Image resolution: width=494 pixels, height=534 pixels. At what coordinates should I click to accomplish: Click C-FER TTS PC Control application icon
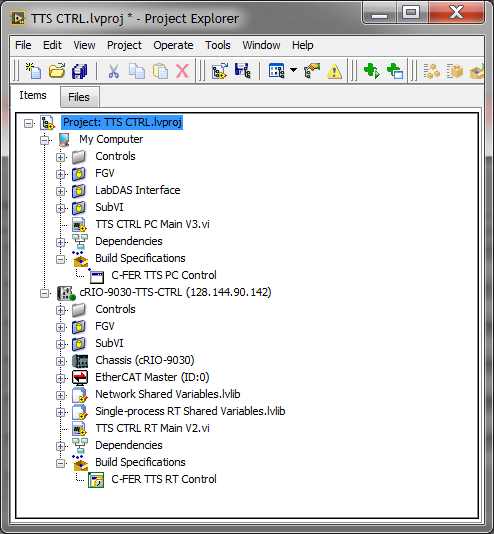tap(96, 276)
